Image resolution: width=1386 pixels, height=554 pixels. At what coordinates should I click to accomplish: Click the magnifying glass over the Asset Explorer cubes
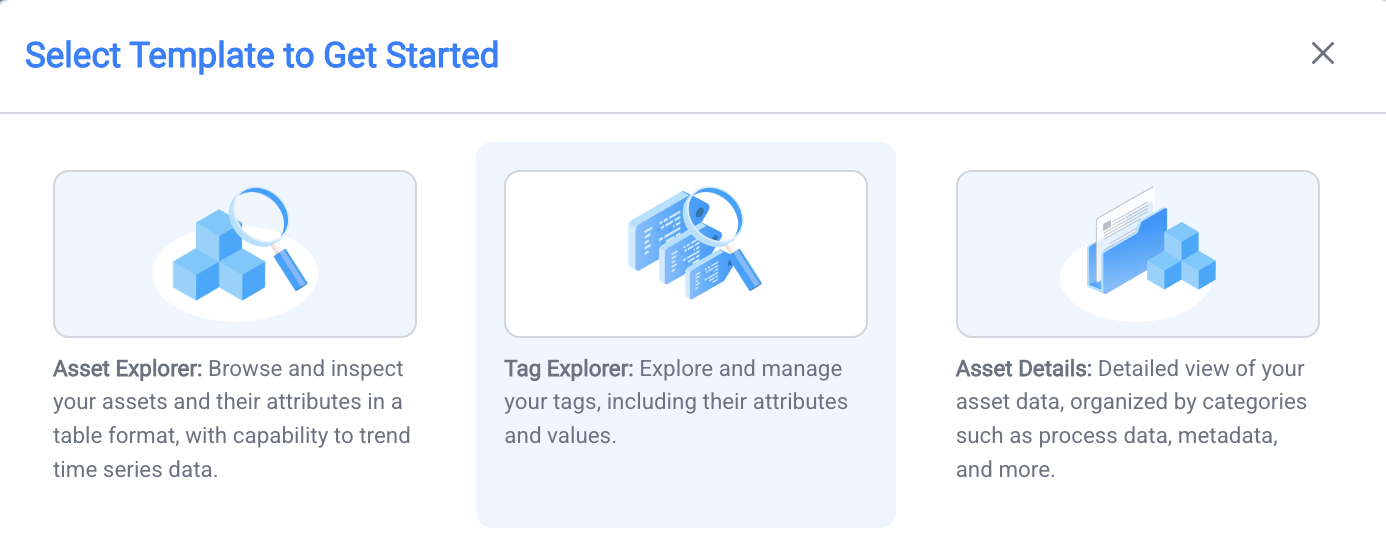(258, 214)
